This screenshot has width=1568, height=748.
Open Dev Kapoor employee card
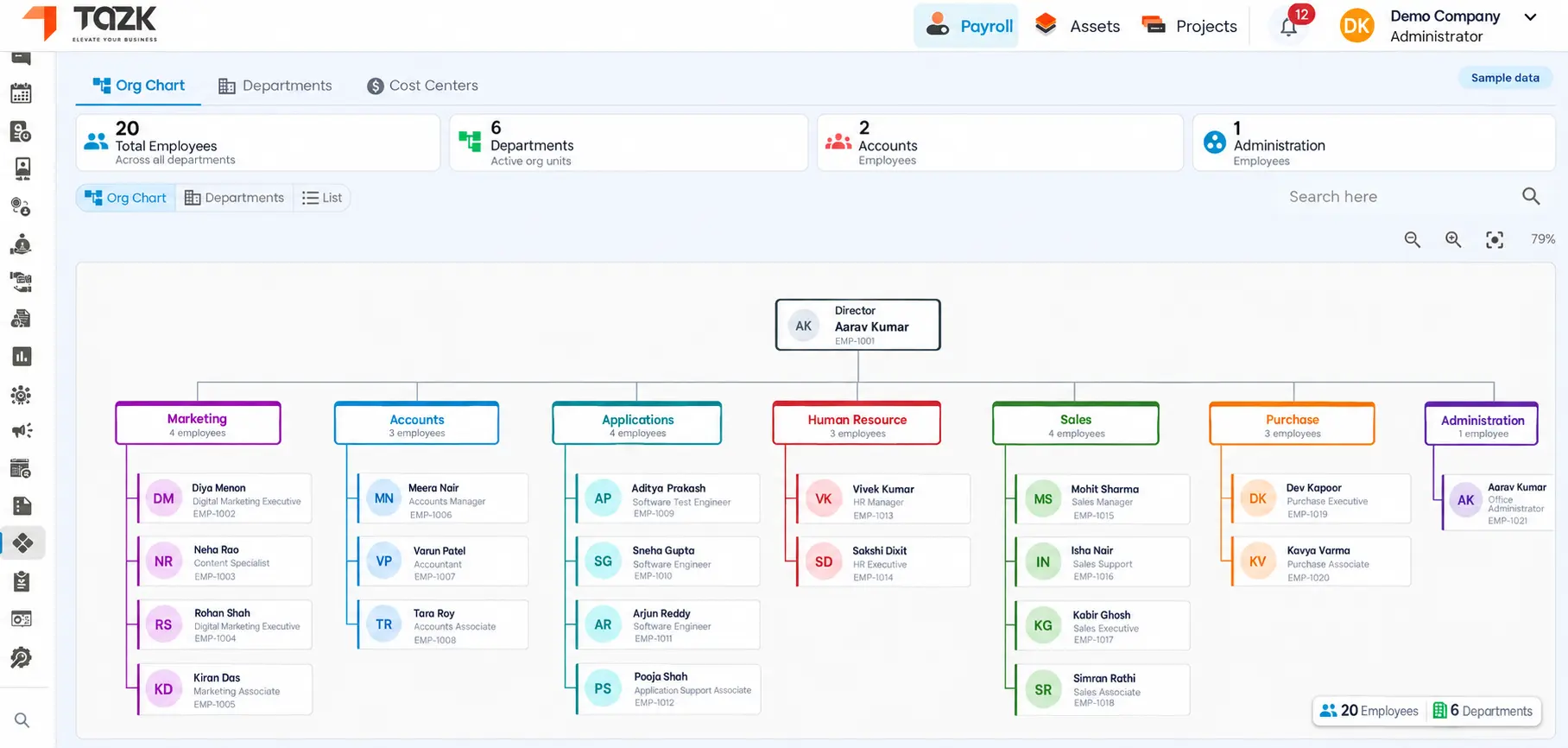click(1321, 498)
